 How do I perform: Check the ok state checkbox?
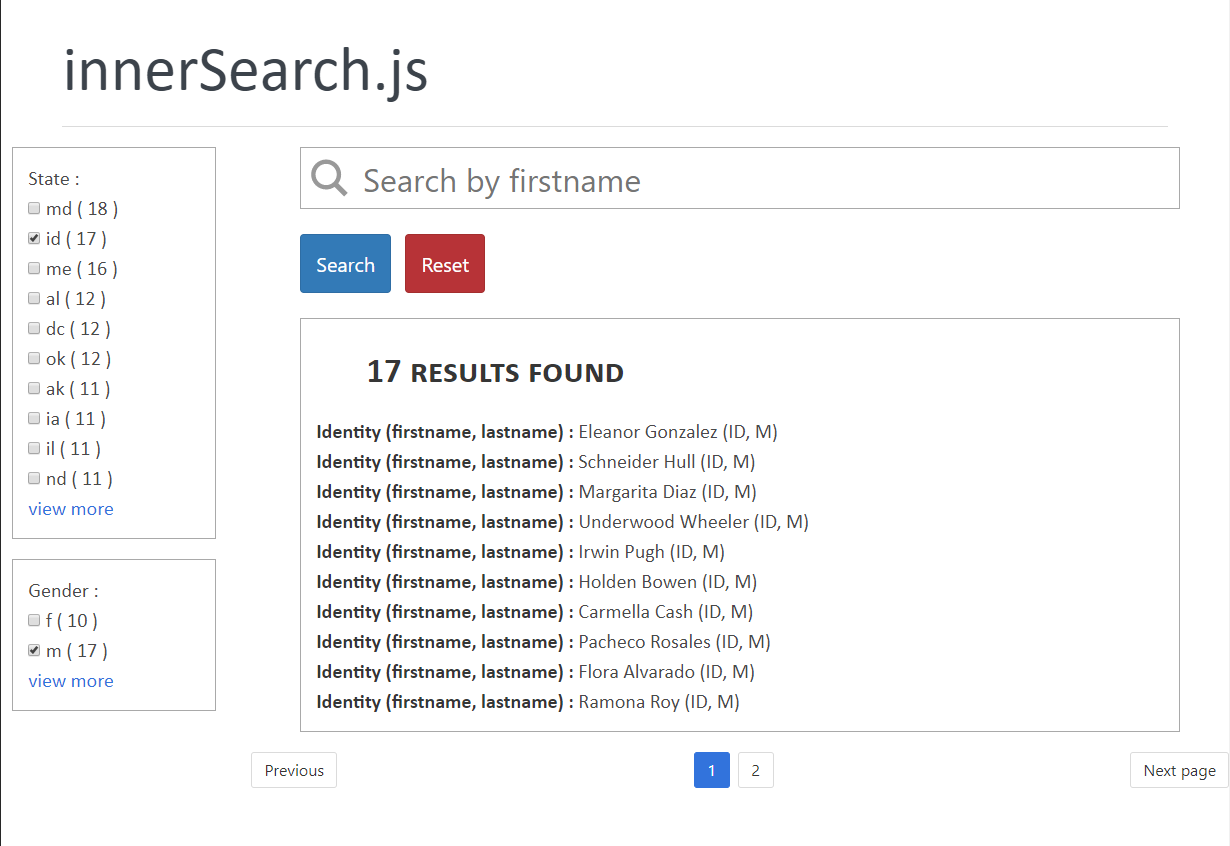click(34, 359)
